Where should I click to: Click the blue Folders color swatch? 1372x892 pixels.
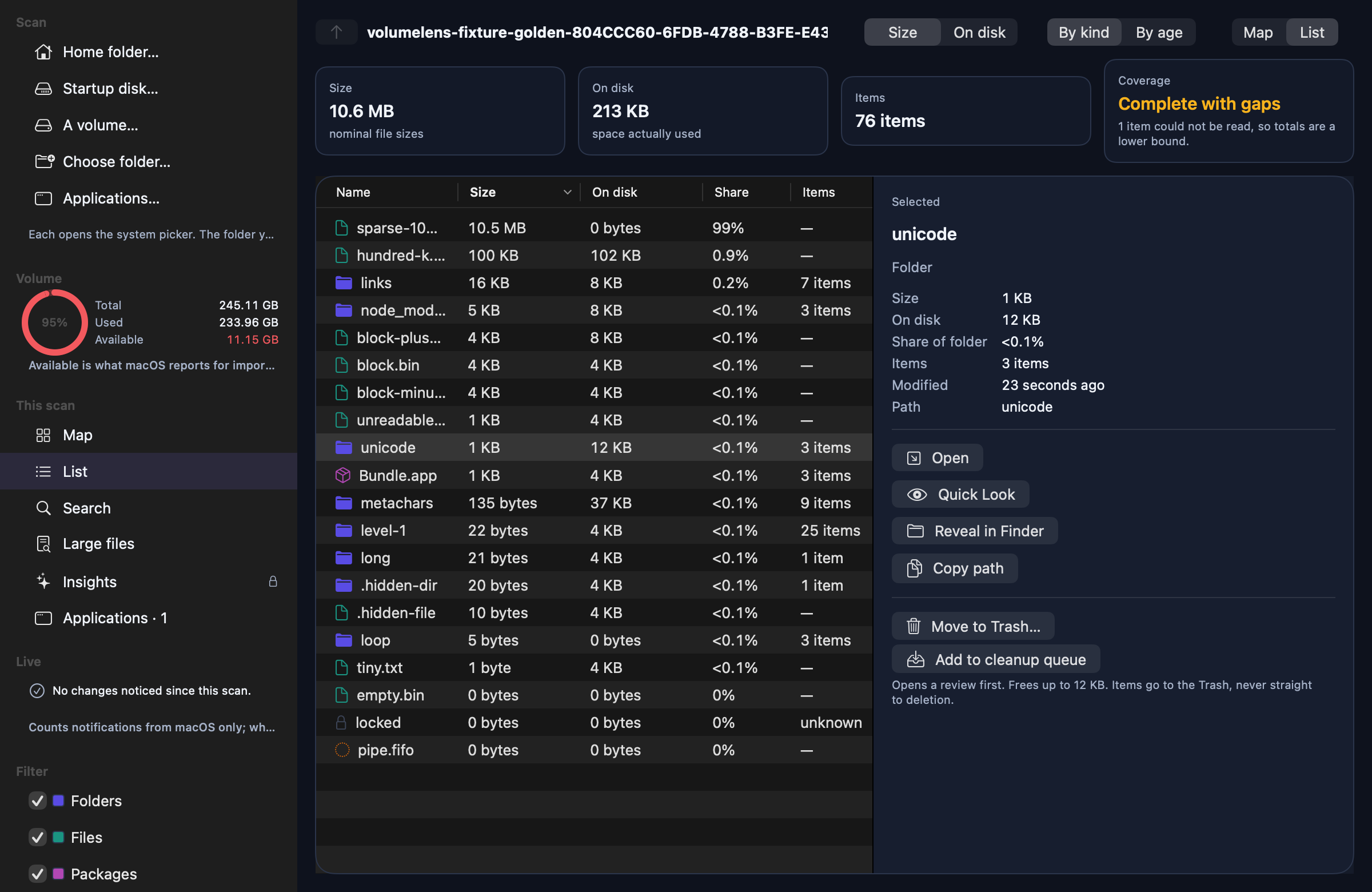[58, 801]
